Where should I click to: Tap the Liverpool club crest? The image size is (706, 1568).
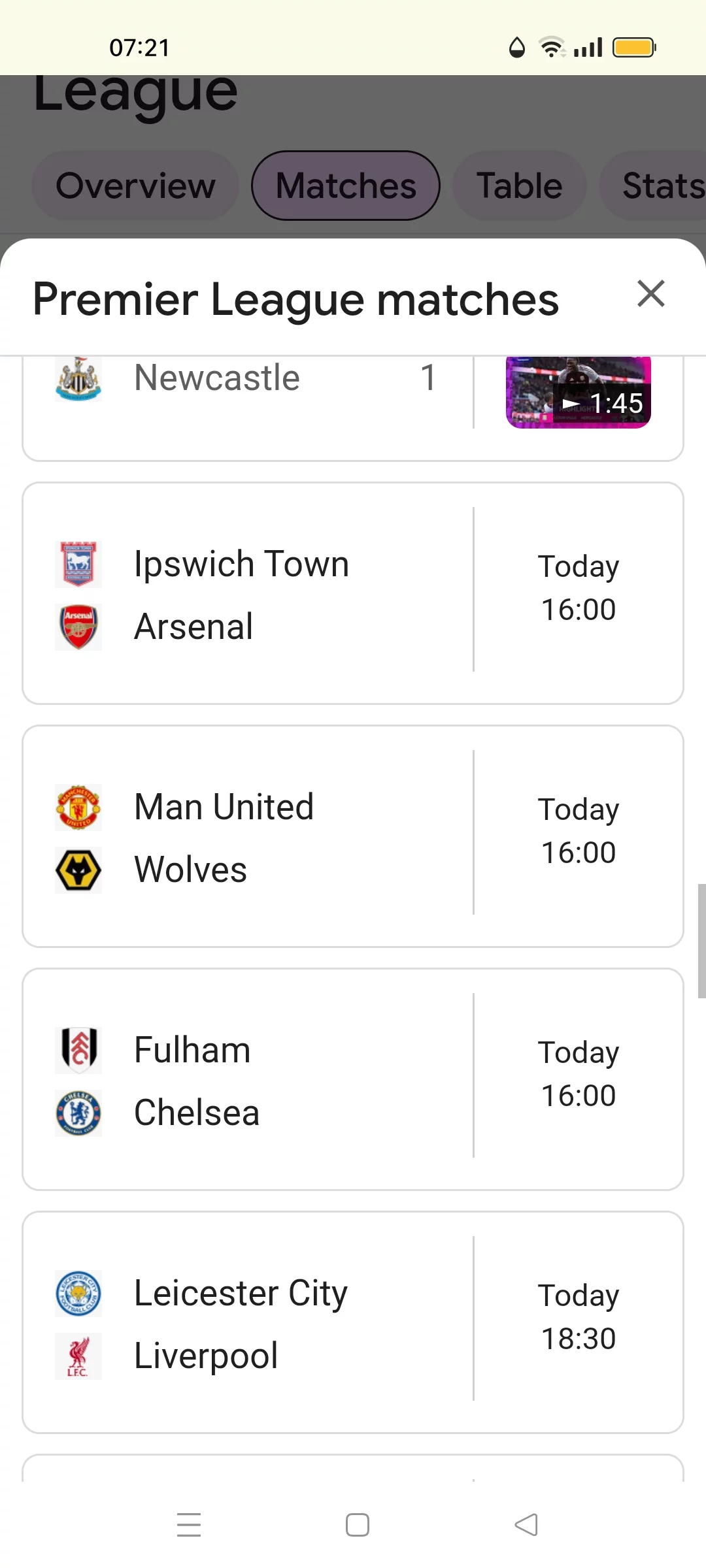[x=78, y=1356]
